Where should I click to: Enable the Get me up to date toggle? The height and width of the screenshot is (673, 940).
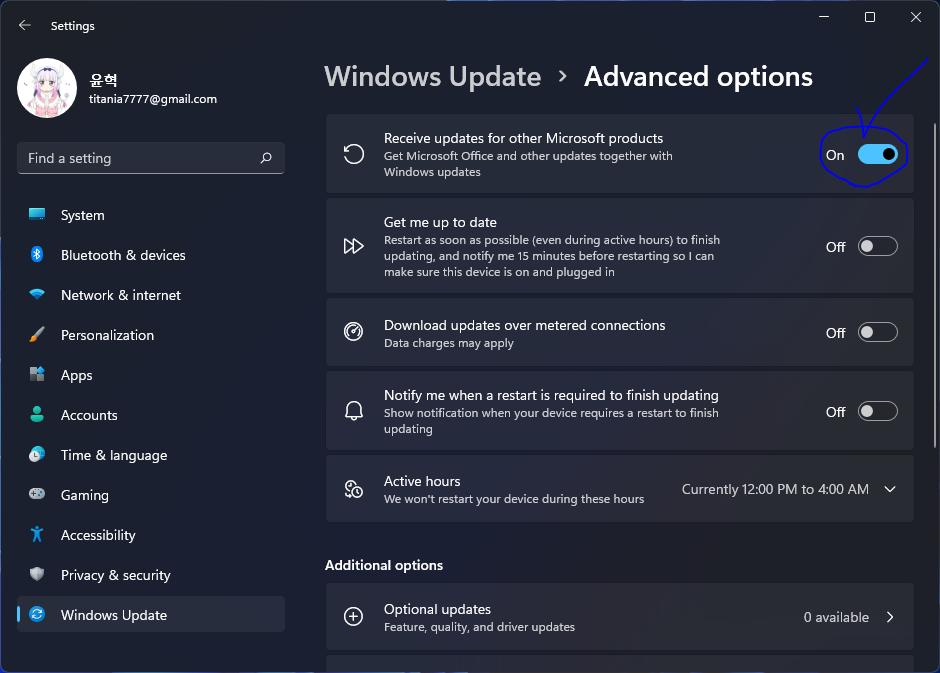click(x=878, y=246)
